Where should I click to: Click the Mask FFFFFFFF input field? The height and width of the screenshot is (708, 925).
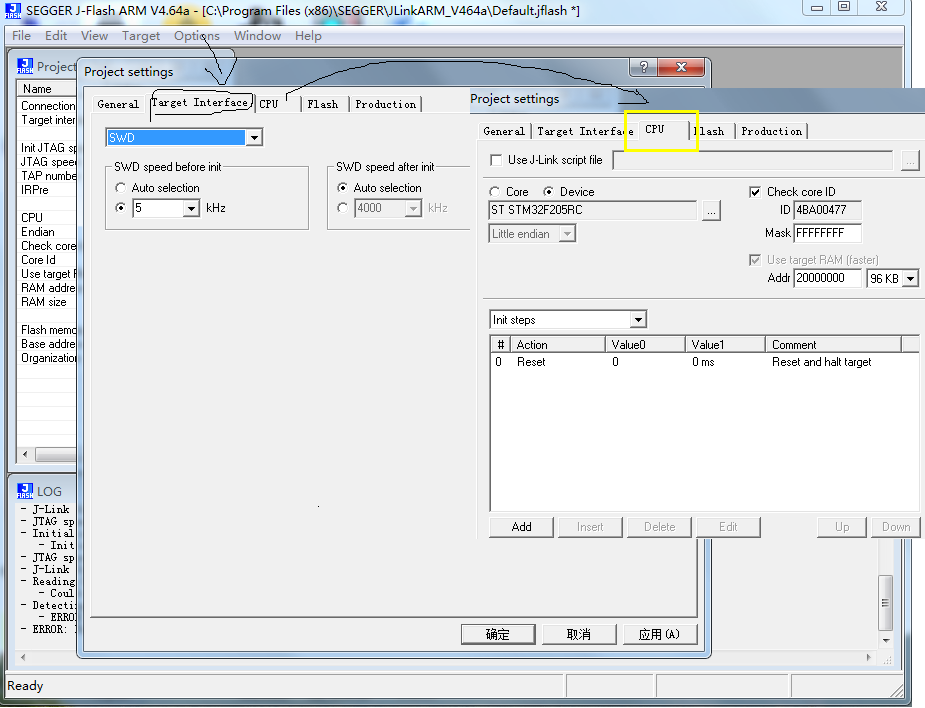coord(828,233)
